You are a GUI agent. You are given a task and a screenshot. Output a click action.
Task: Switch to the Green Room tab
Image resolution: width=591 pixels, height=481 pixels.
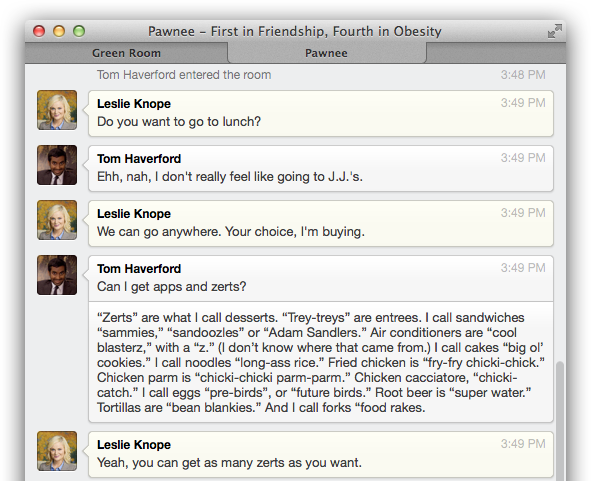tap(126, 53)
